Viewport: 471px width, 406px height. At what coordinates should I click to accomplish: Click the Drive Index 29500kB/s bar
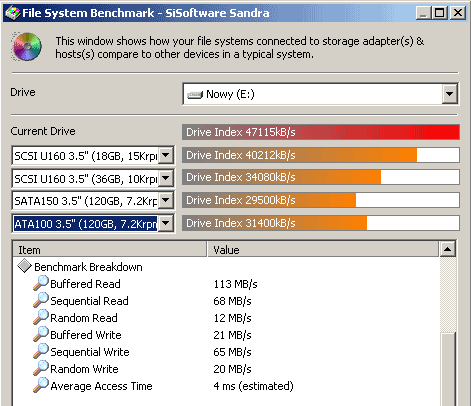(321, 200)
